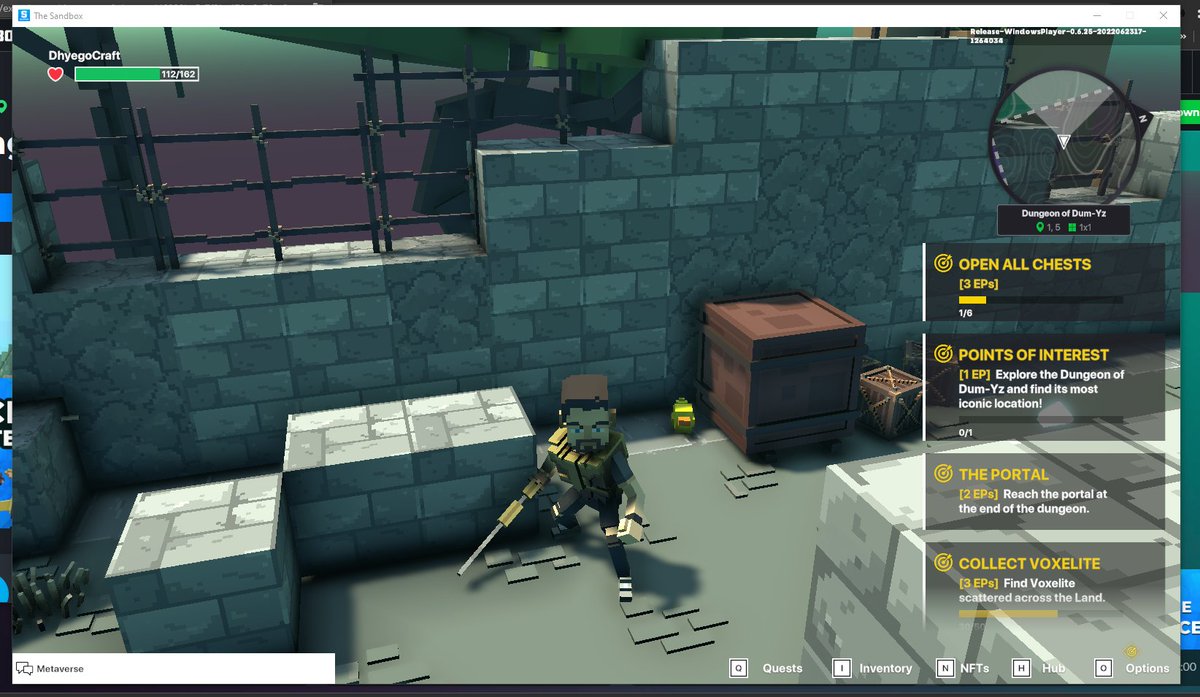Click the O key icon for Options

pos(1103,668)
